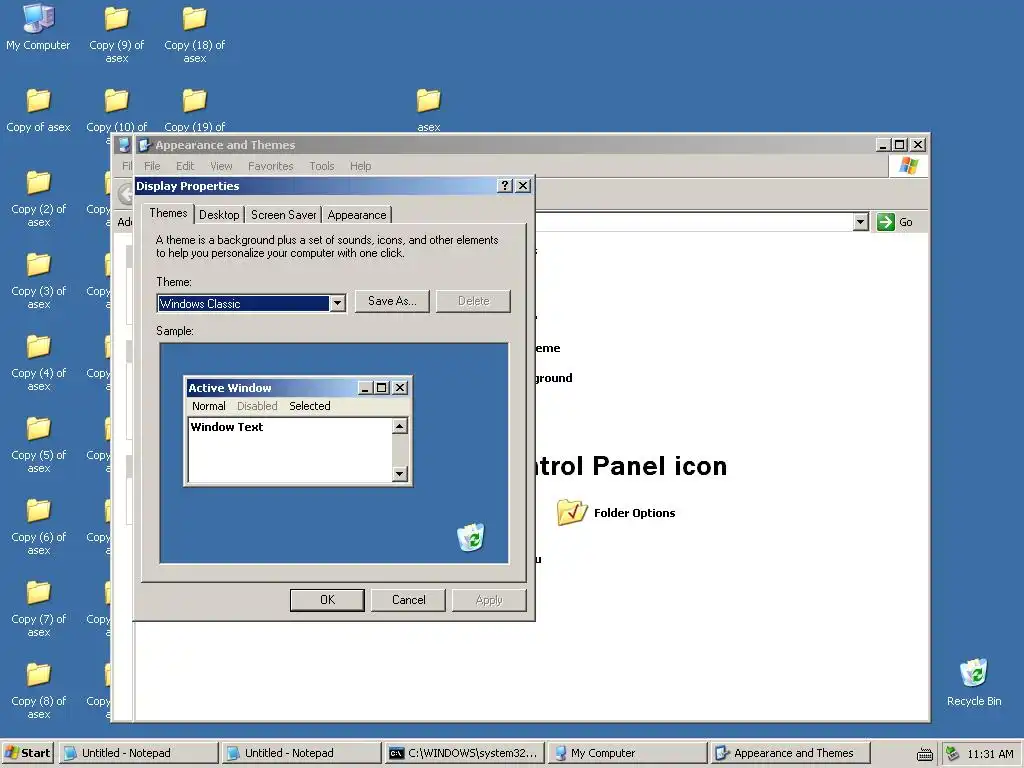Image resolution: width=1024 pixels, height=768 pixels.
Task: Select the Copy (2) of asex folder
Action: click(x=38, y=199)
